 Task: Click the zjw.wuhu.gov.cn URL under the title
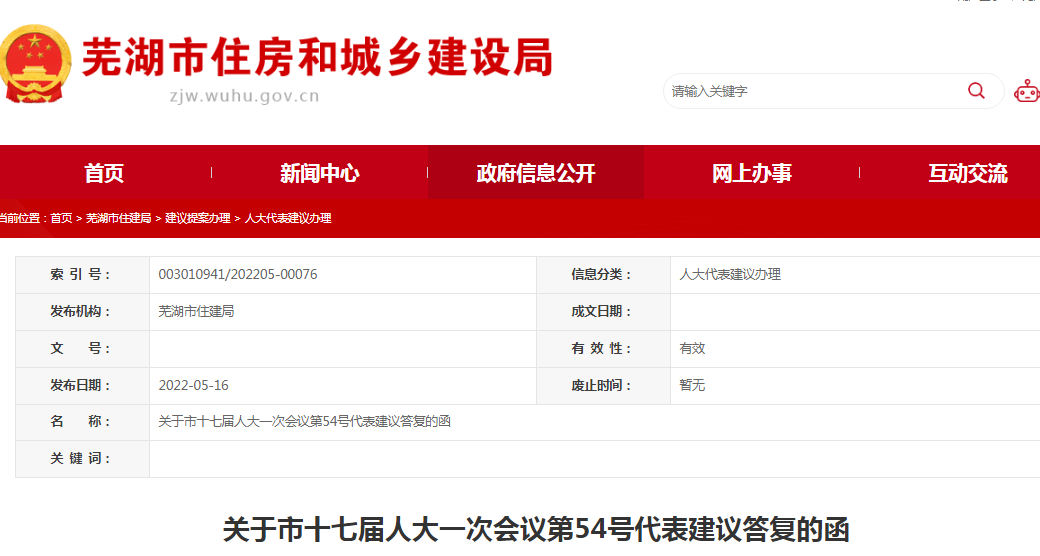coord(246,97)
